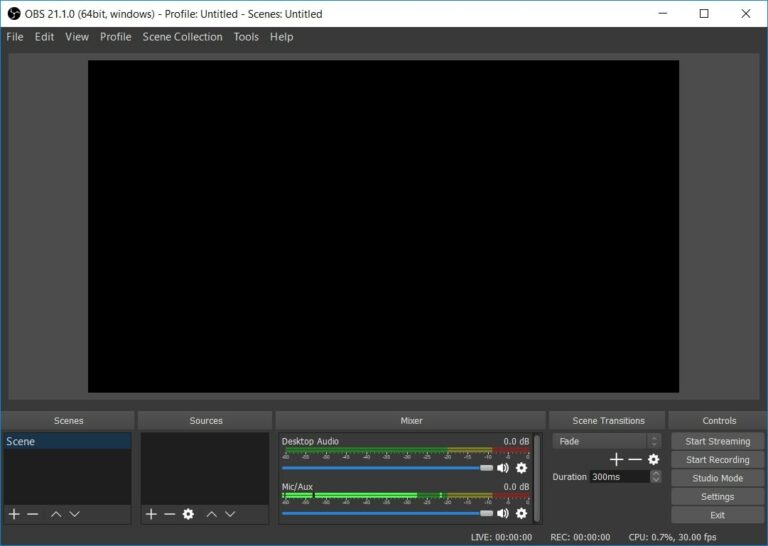The width and height of the screenshot is (768, 546).
Task: Move source up in Sources list
Action: pos(211,514)
